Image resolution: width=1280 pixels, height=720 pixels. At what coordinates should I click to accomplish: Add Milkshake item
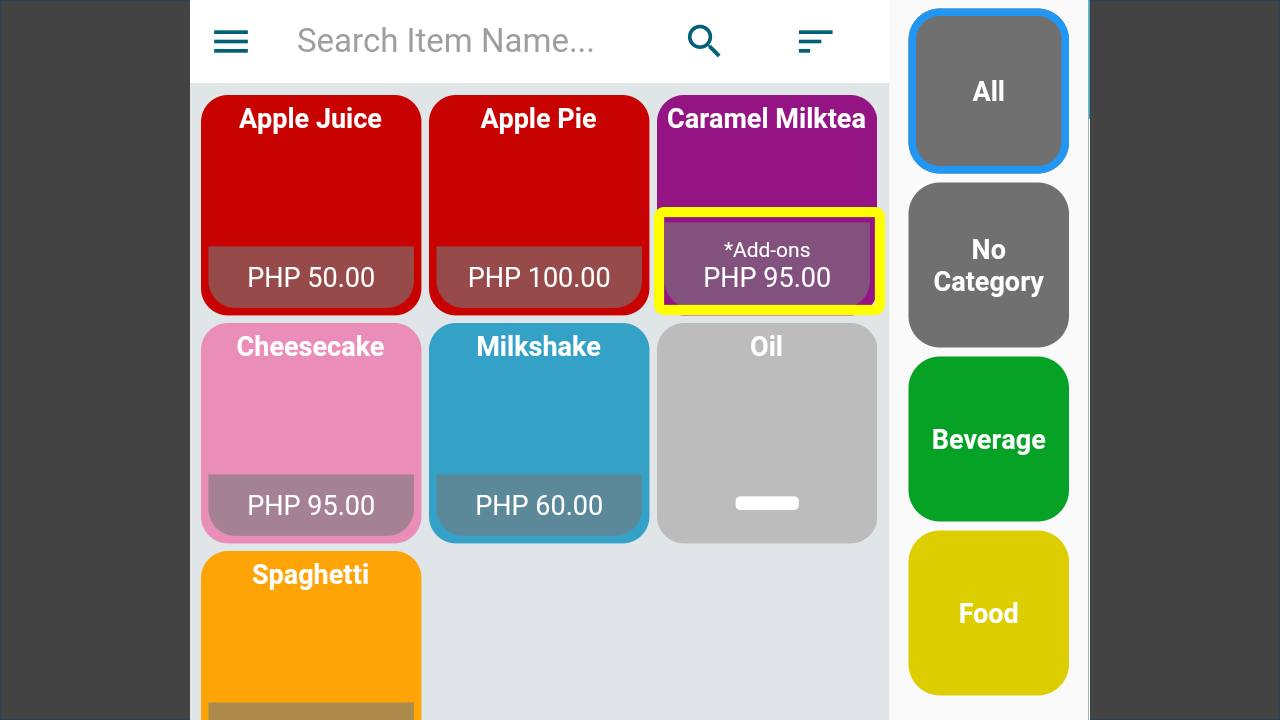(539, 433)
